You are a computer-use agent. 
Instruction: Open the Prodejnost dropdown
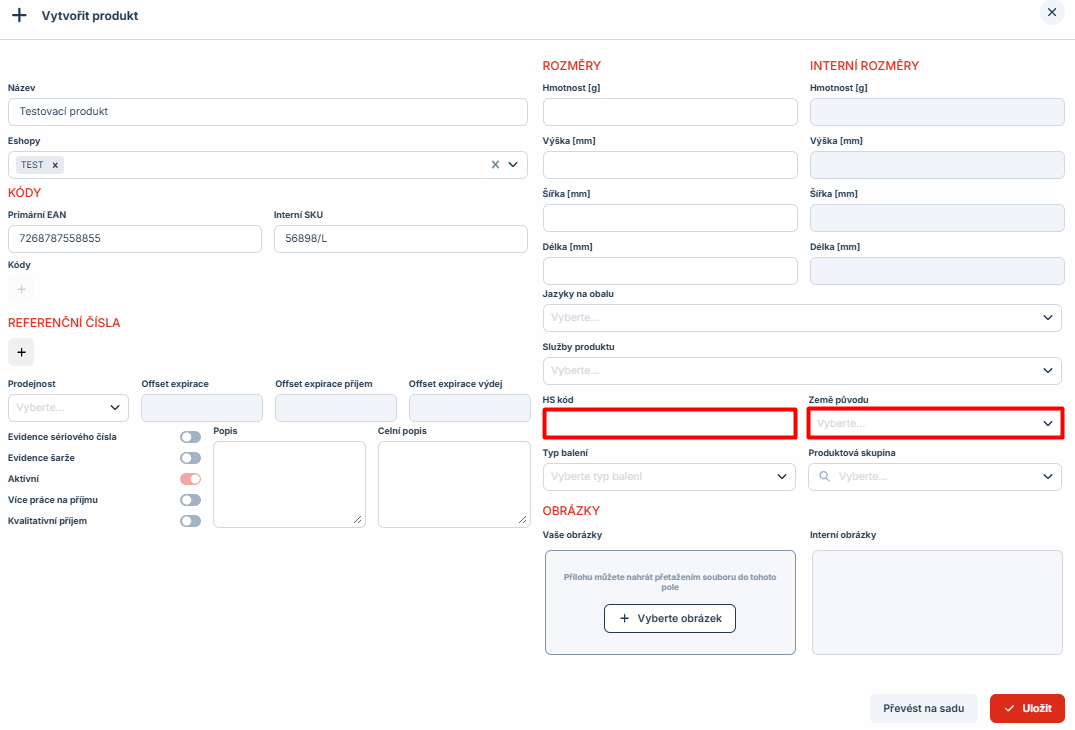coord(68,408)
